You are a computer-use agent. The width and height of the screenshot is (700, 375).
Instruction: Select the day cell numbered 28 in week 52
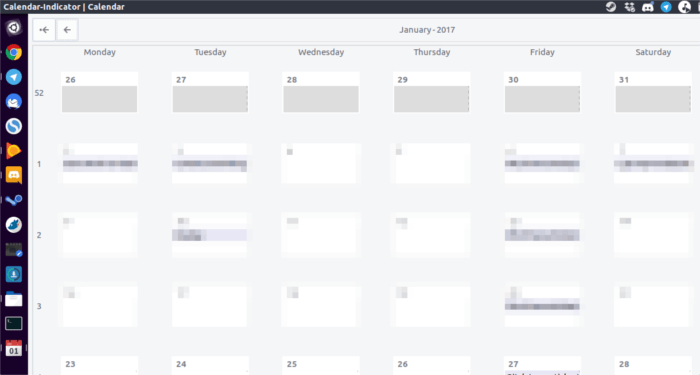[321, 92]
